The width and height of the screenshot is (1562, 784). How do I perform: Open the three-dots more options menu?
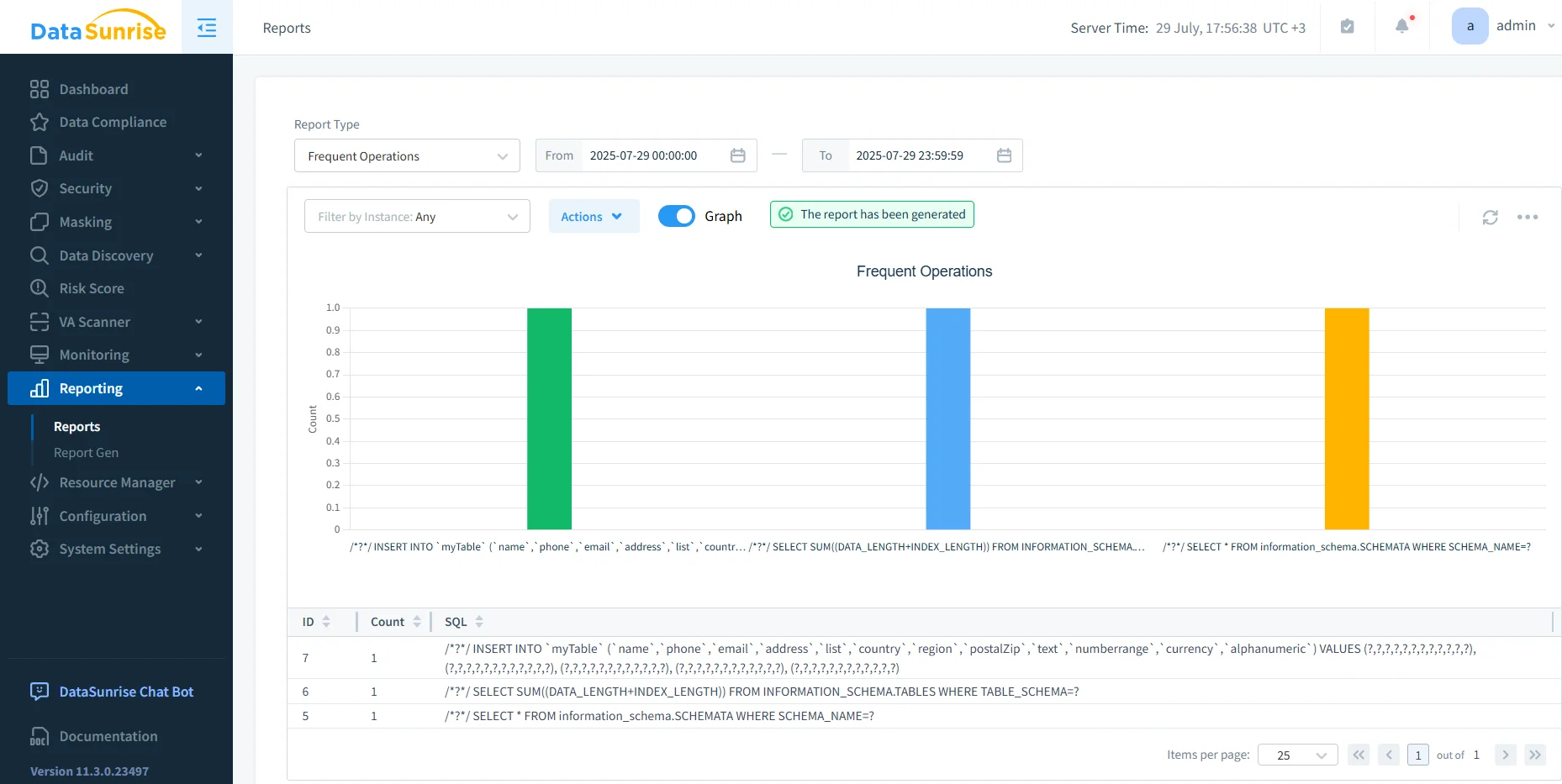[x=1527, y=218]
